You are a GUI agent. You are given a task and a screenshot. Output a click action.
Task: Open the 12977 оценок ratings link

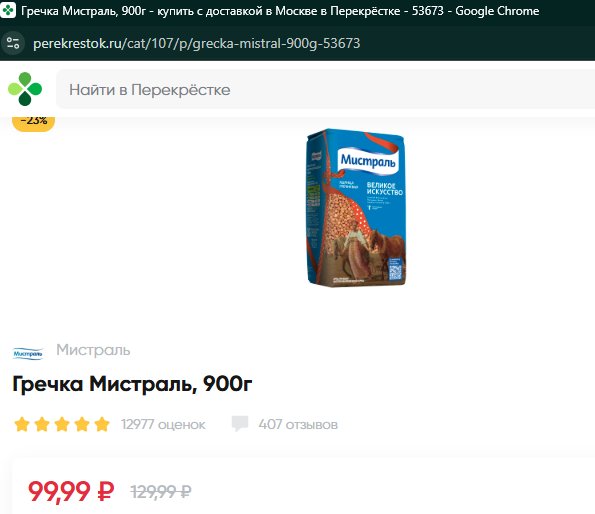163,424
